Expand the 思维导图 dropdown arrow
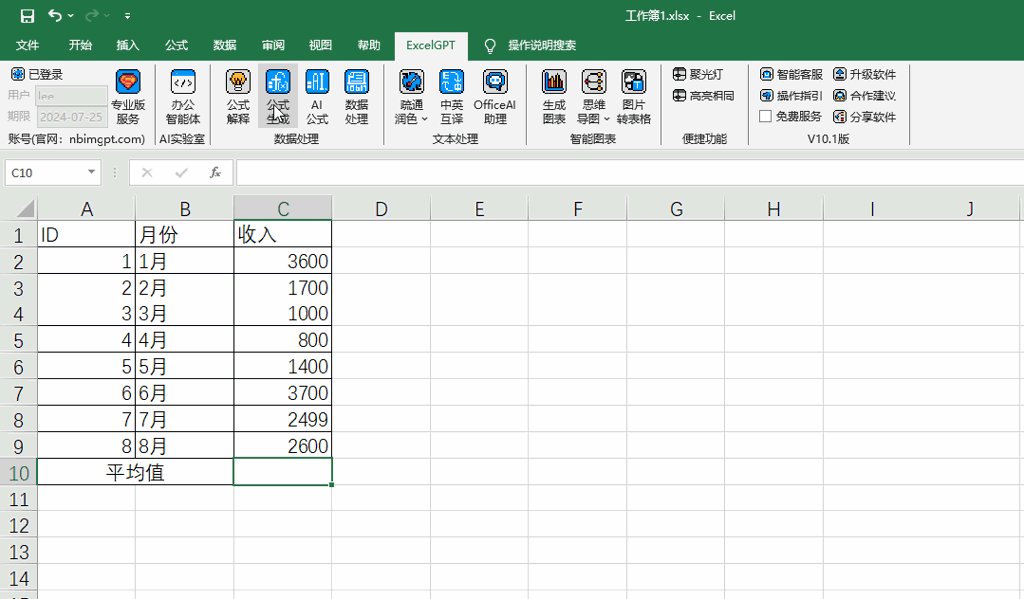Image resolution: width=1024 pixels, height=599 pixels. (x=607, y=119)
